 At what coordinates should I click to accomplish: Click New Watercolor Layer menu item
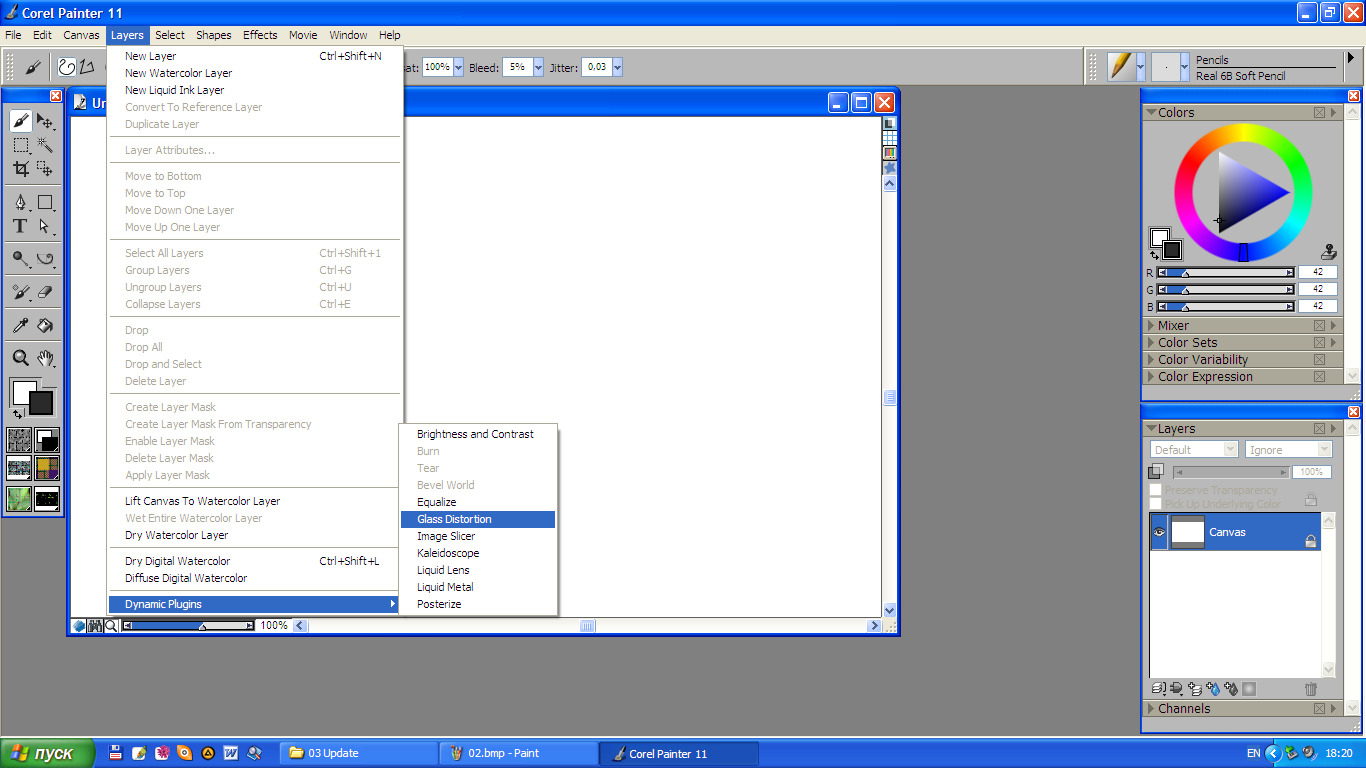click(x=178, y=73)
